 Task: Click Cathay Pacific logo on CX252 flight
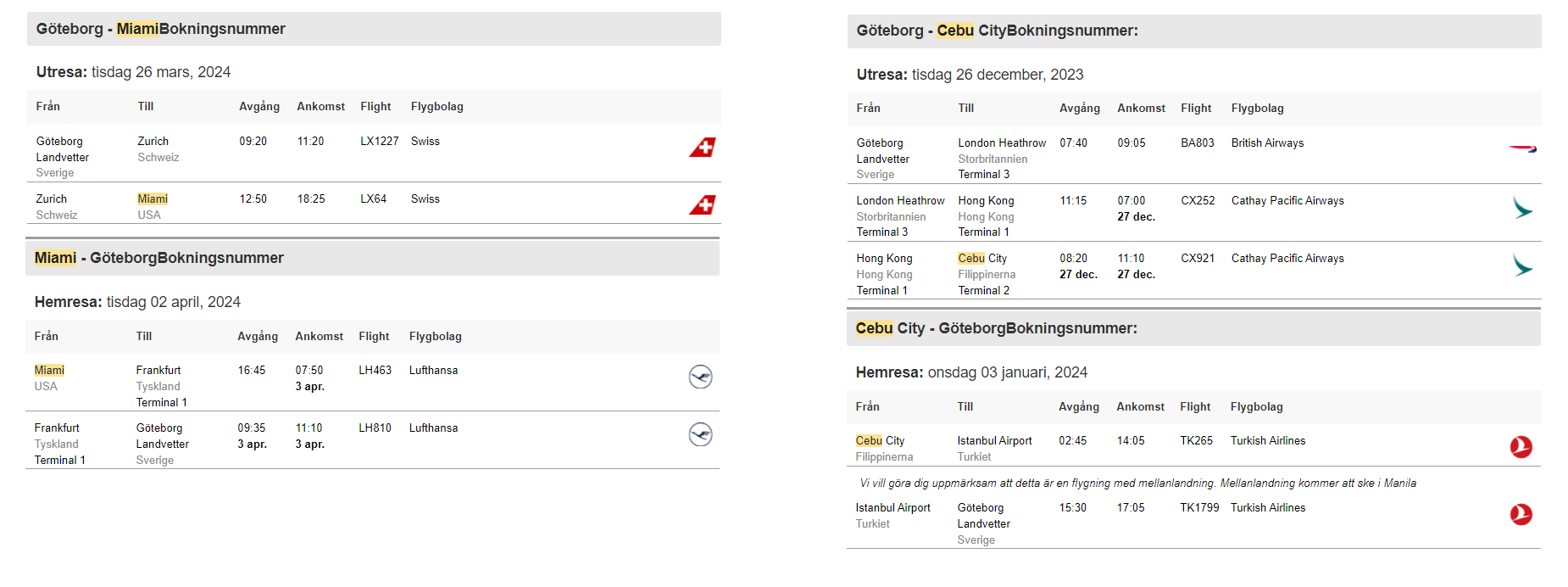click(1522, 207)
